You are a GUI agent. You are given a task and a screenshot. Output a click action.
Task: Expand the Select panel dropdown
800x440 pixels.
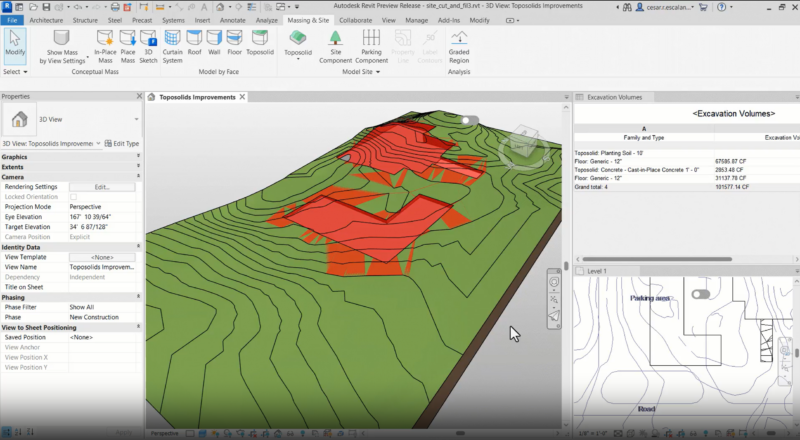coord(15,72)
